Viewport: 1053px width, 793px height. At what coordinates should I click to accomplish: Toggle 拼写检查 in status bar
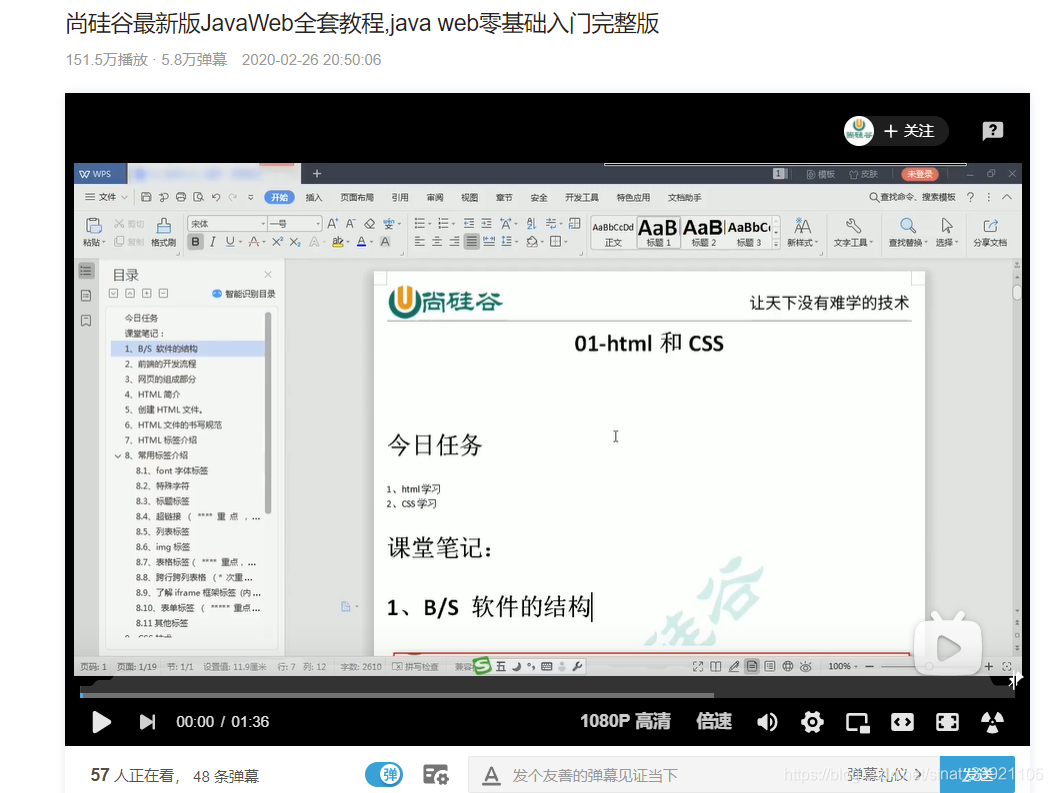[x=415, y=667]
